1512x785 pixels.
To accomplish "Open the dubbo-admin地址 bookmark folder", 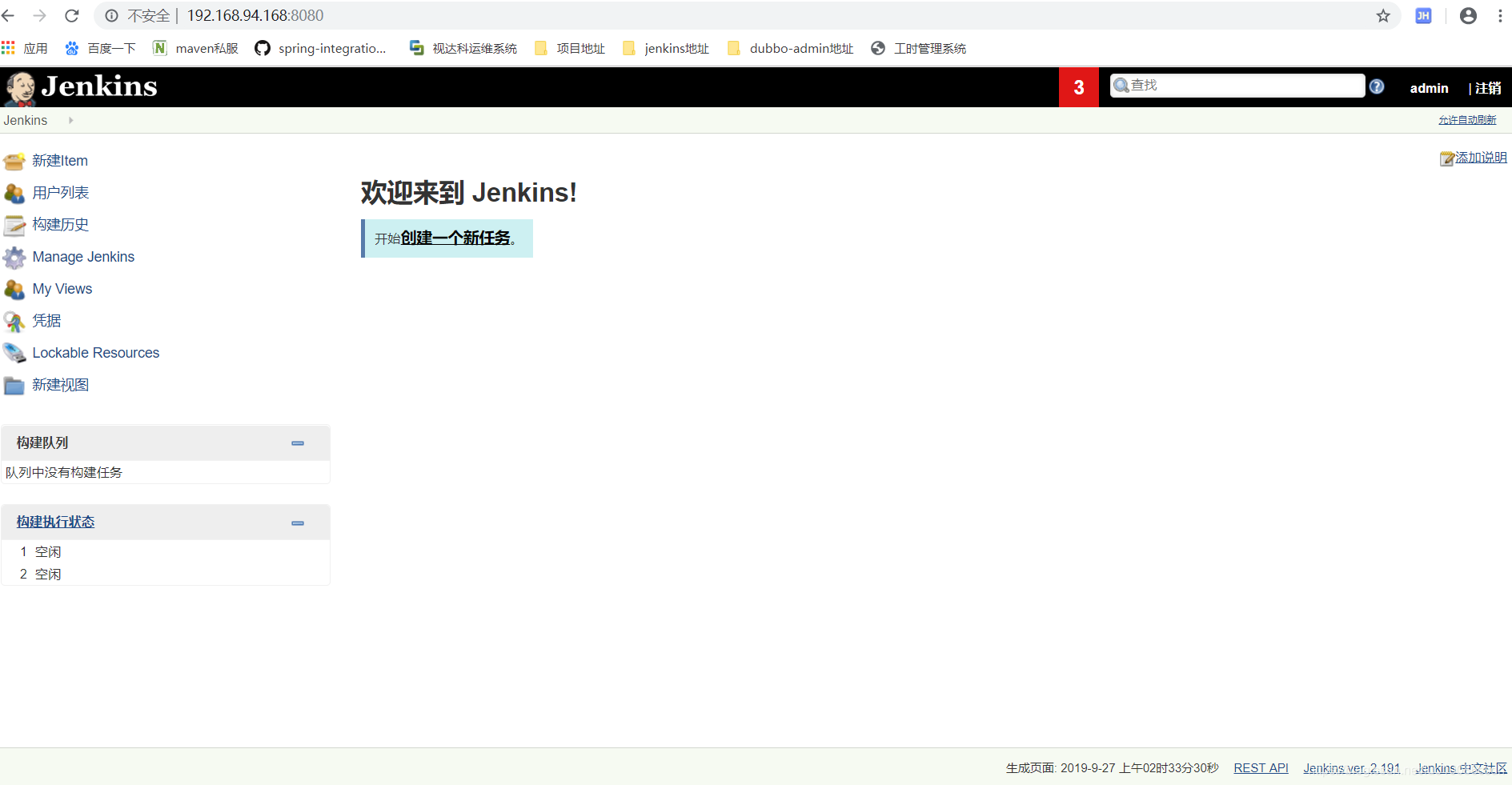I will pos(791,48).
